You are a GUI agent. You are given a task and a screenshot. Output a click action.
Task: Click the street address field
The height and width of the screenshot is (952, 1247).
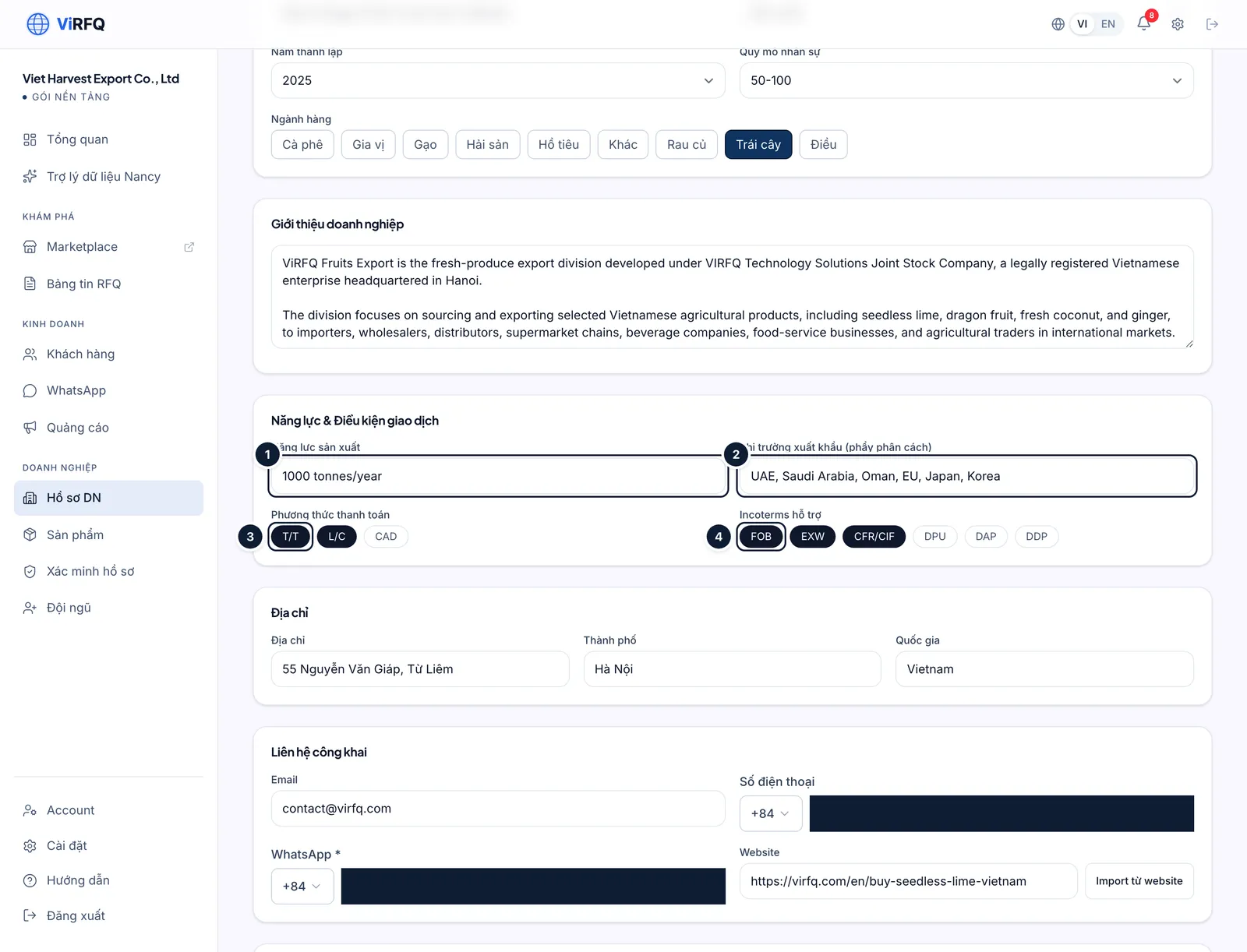pos(420,669)
